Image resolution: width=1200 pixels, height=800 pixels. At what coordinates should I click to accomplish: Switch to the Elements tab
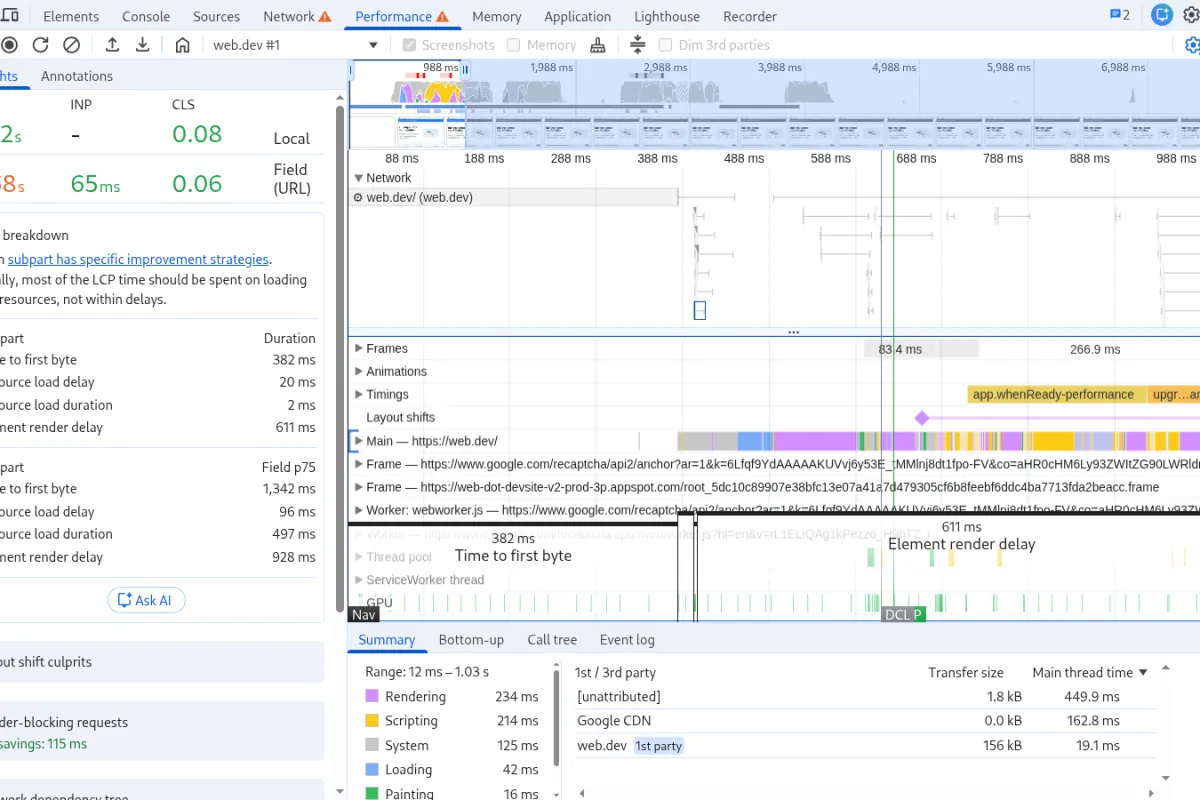click(71, 16)
